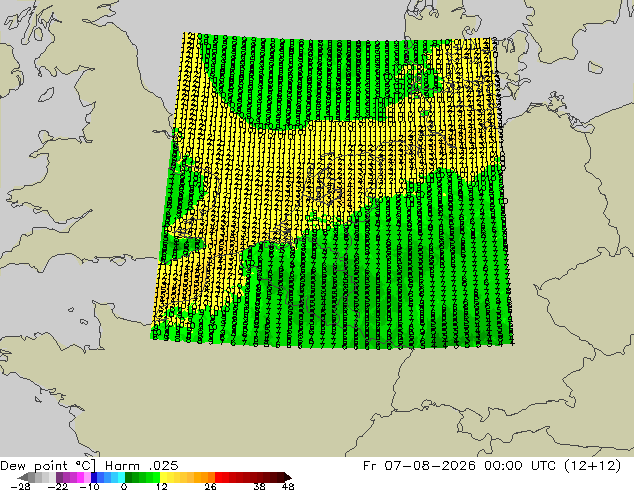The width and height of the screenshot is (634, 490).
Task: Click the legend label '-10'
Action: pos(89,486)
